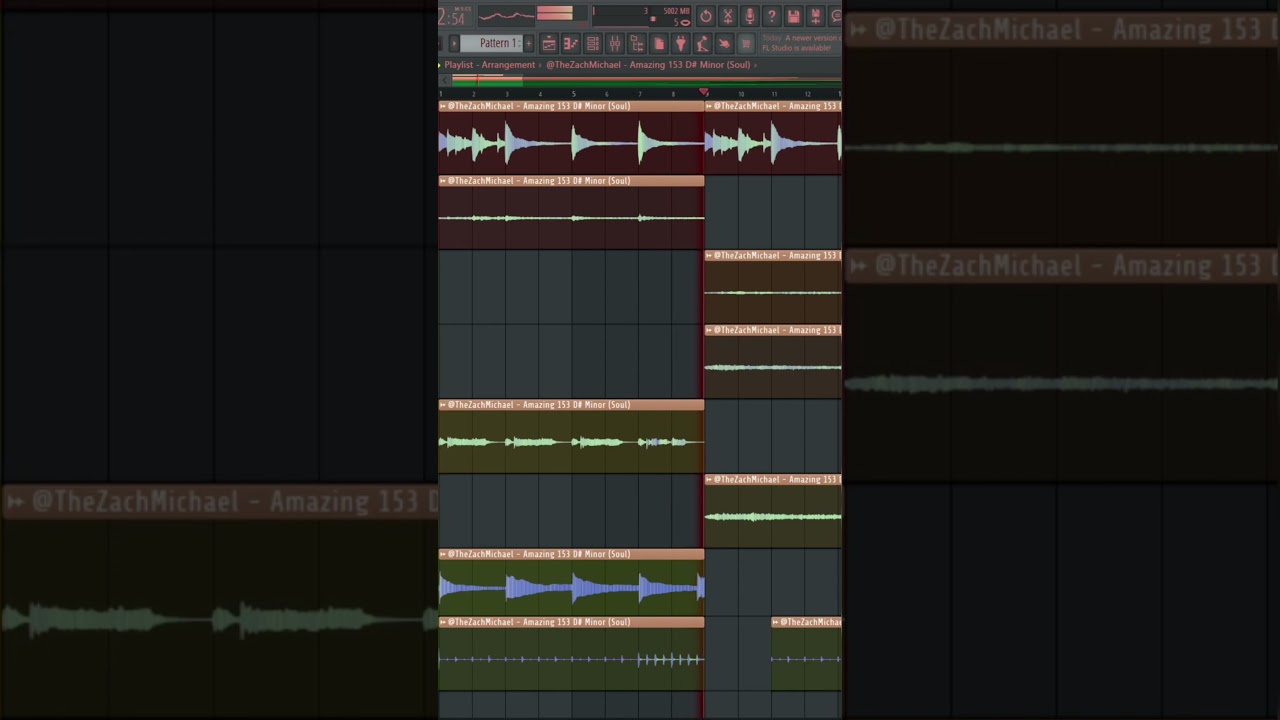This screenshot has width=1280, height=720.
Task: Click the one-click audio recording microphone icon
Action: click(x=750, y=16)
